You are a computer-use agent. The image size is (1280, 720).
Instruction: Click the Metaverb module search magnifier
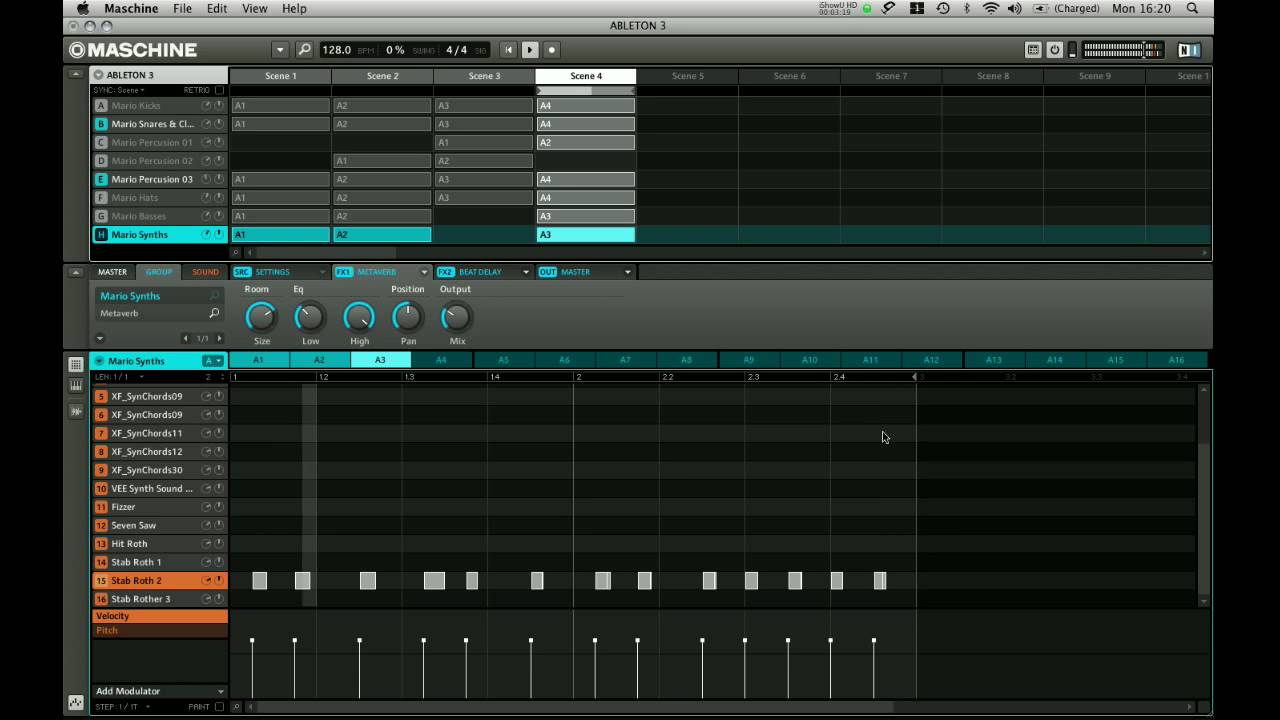(214, 313)
